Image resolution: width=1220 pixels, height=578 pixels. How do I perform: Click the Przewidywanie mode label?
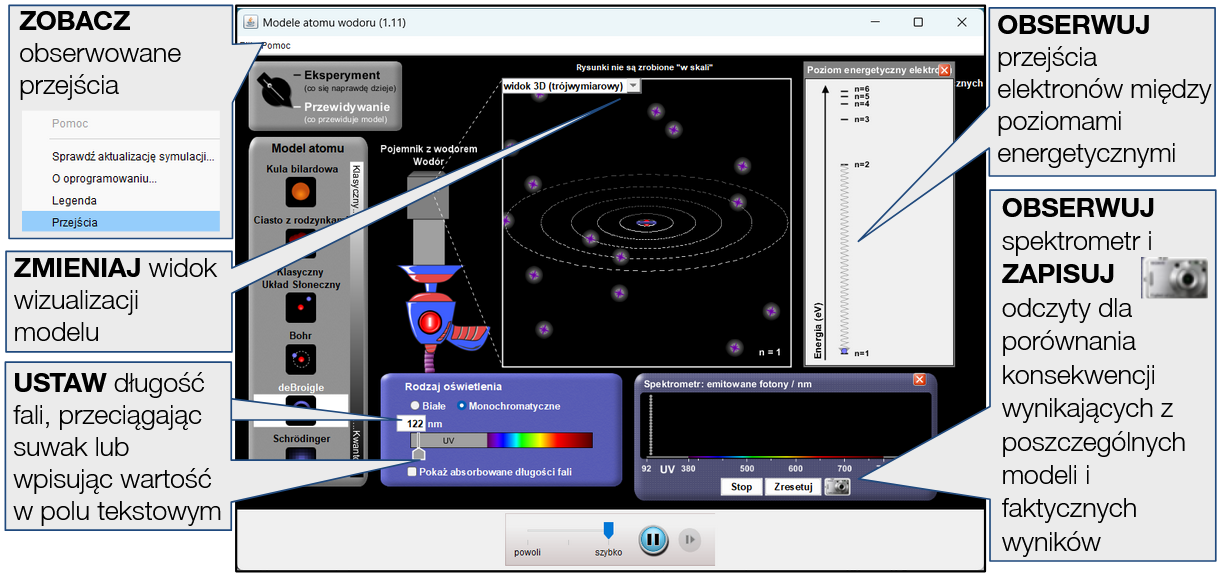(347, 106)
